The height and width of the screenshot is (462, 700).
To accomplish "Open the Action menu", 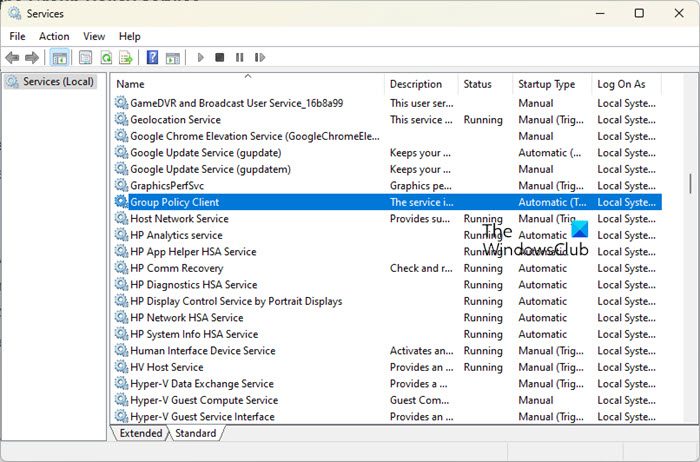I will pos(54,36).
